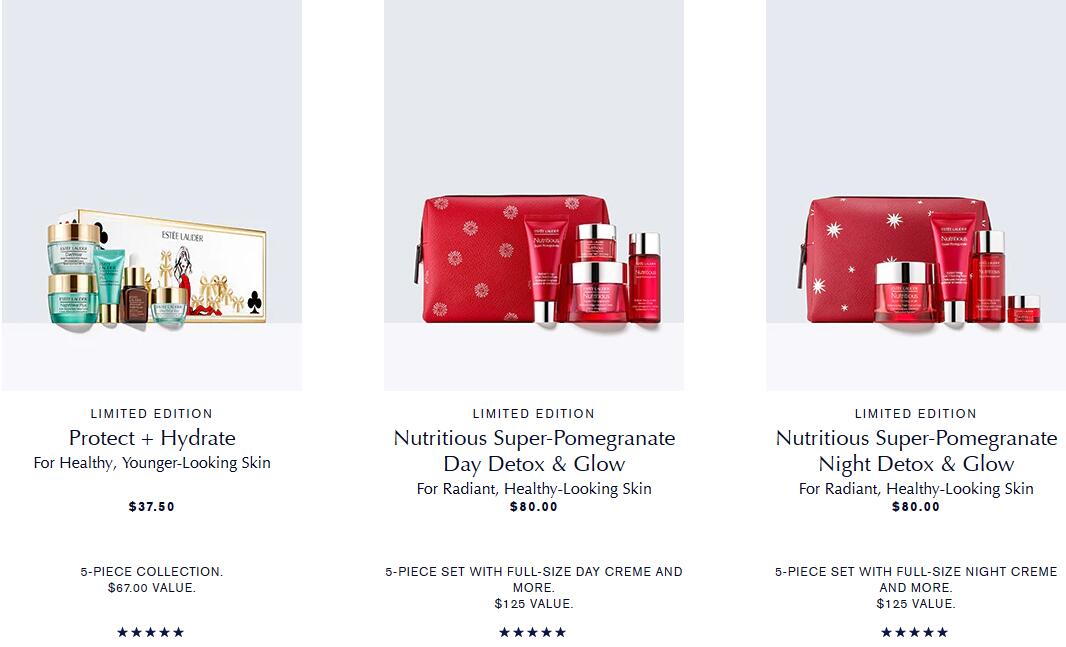The height and width of the screenshot is (647, 1066).
Task: Click the five-star rating under Day Detox & Glow
Action: [x=532, y=632]
